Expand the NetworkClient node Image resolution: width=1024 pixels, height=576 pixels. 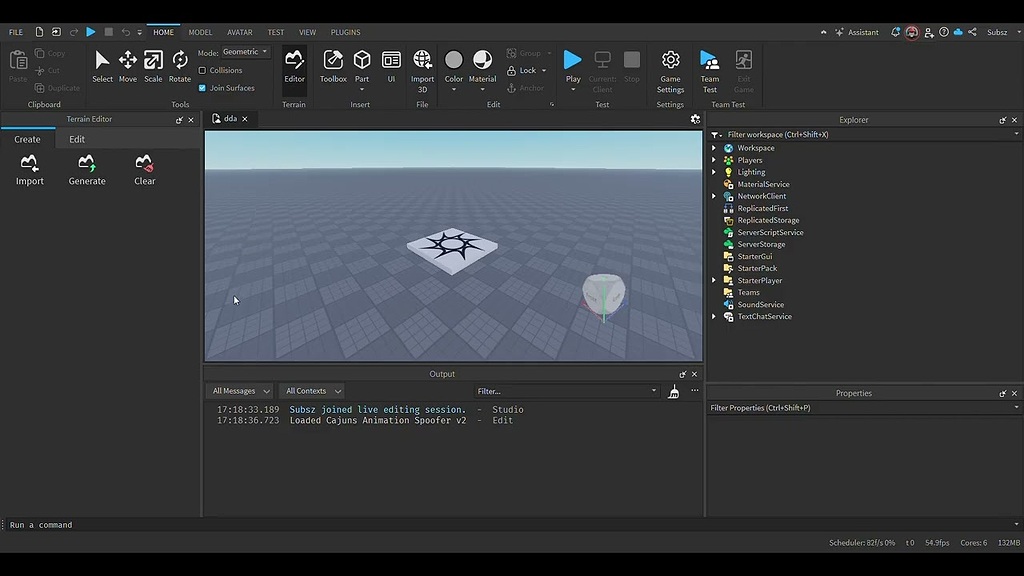714,196
